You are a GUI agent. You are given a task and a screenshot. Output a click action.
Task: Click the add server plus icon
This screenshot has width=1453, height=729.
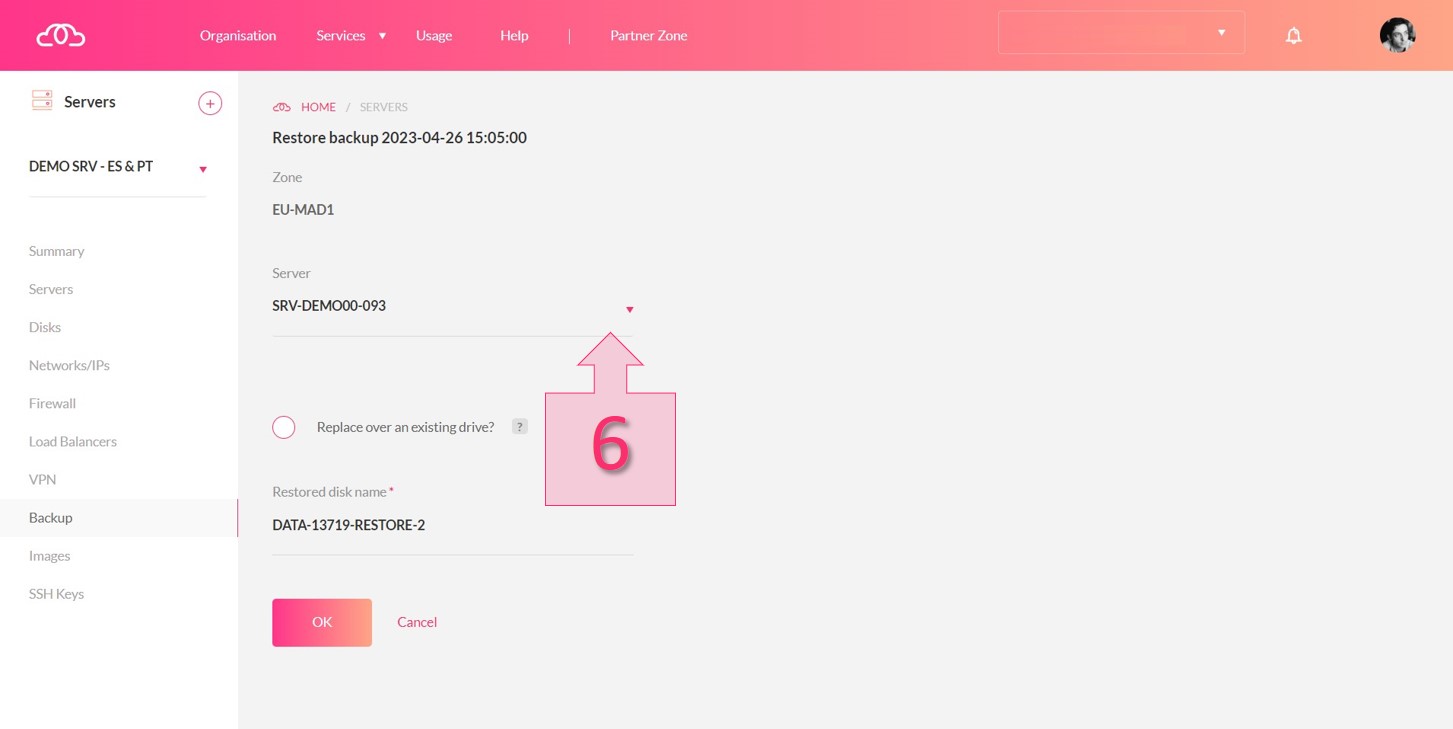[x=210, y=103]
